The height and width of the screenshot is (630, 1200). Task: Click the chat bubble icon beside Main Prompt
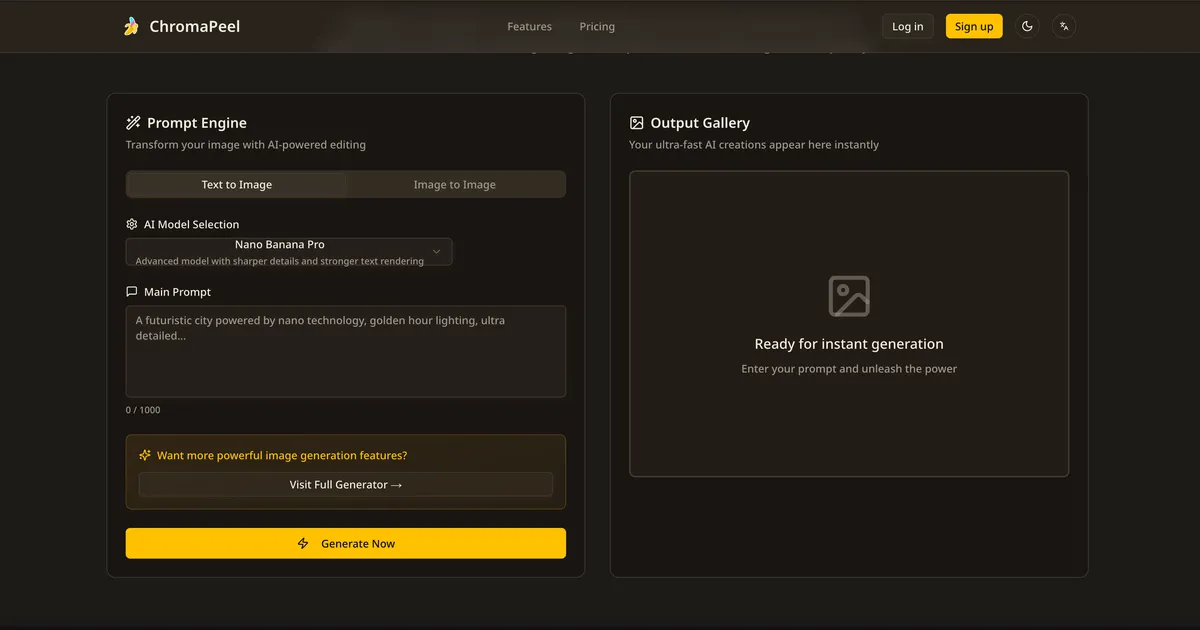tap(132, 292)
